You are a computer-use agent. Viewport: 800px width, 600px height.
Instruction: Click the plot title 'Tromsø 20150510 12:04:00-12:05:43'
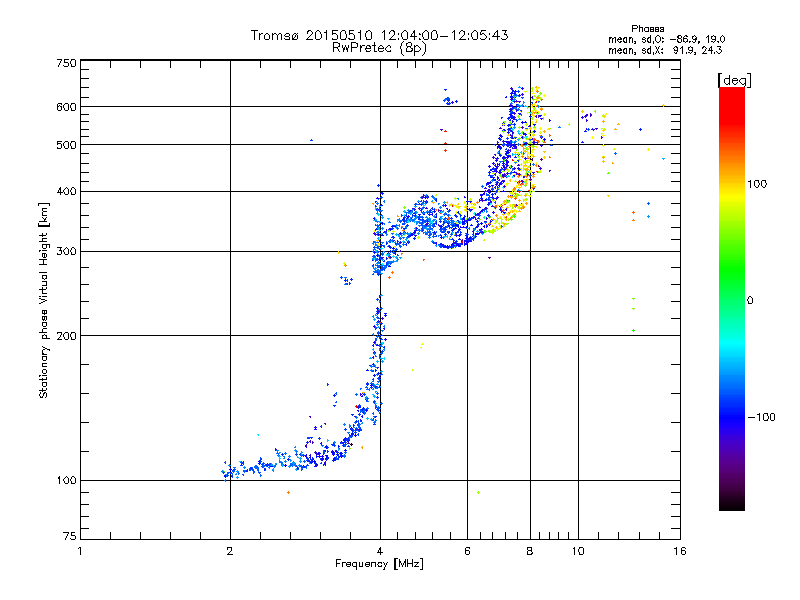pos(379,35)
